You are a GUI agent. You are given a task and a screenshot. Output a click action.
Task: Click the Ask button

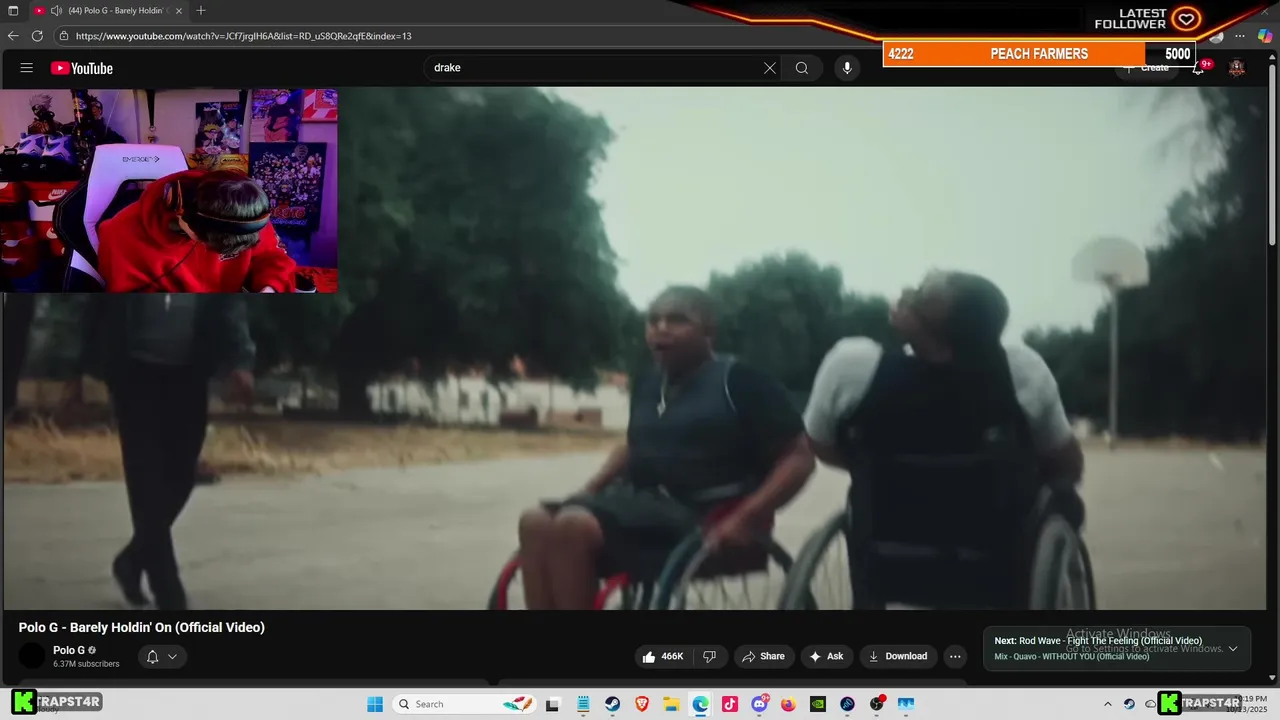(826, 657)
